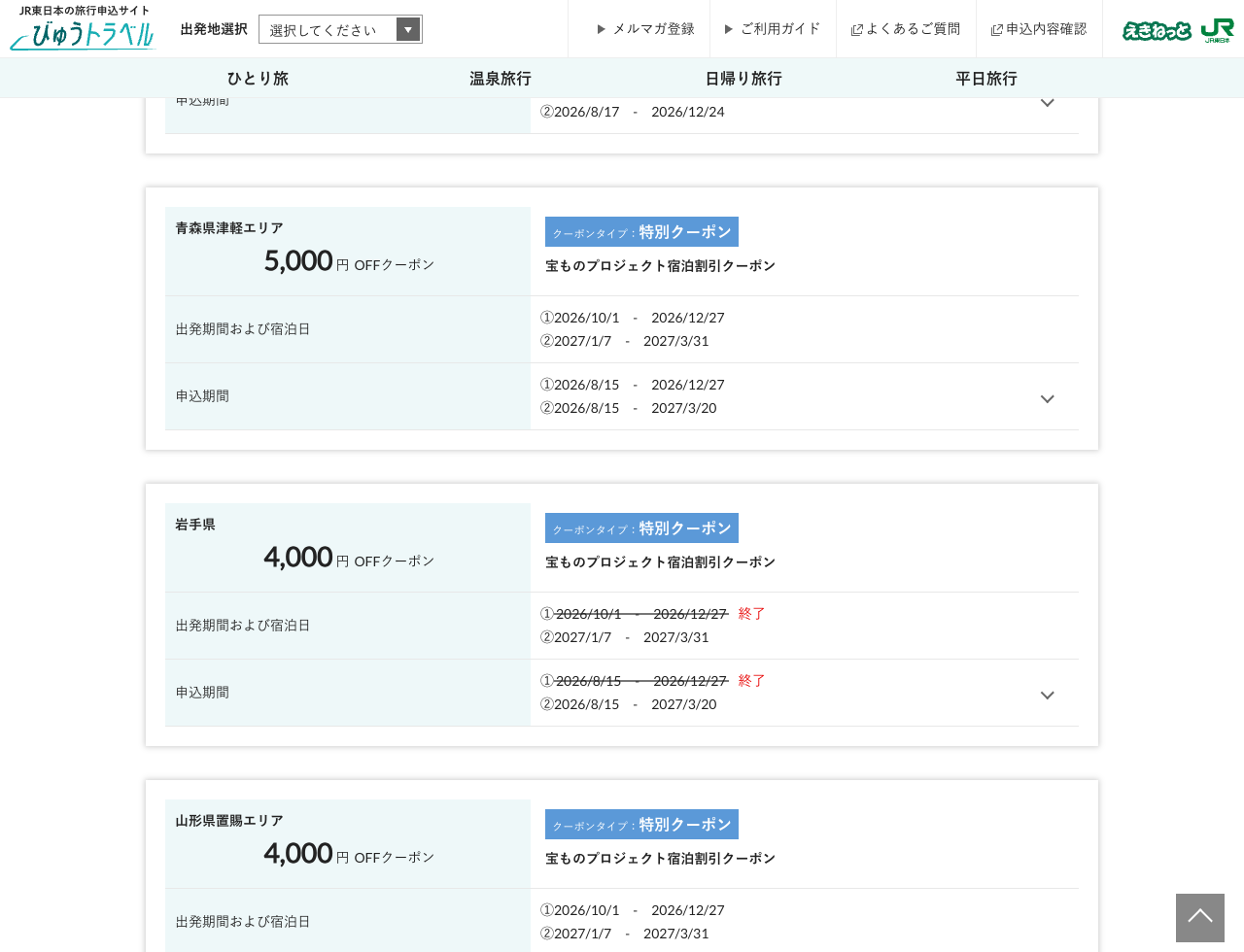Go back to top with arrow button
The image size is (1244, 952).
(x=1200, y=918)
